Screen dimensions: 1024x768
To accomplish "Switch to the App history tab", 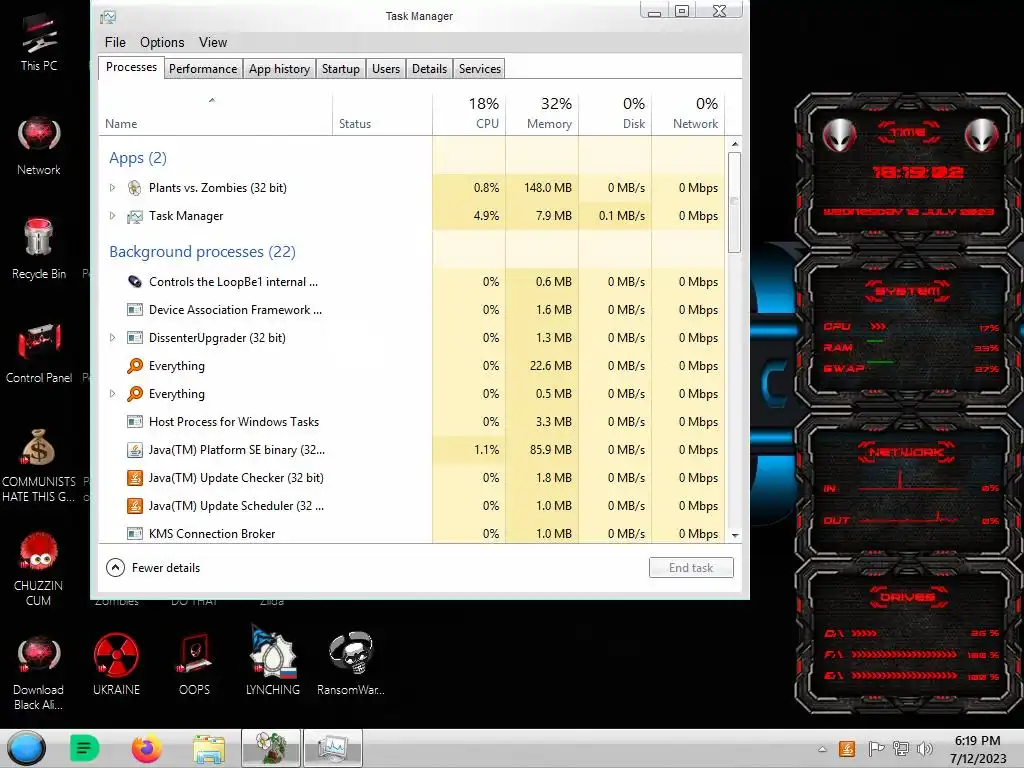I will (x=280, y=69).
